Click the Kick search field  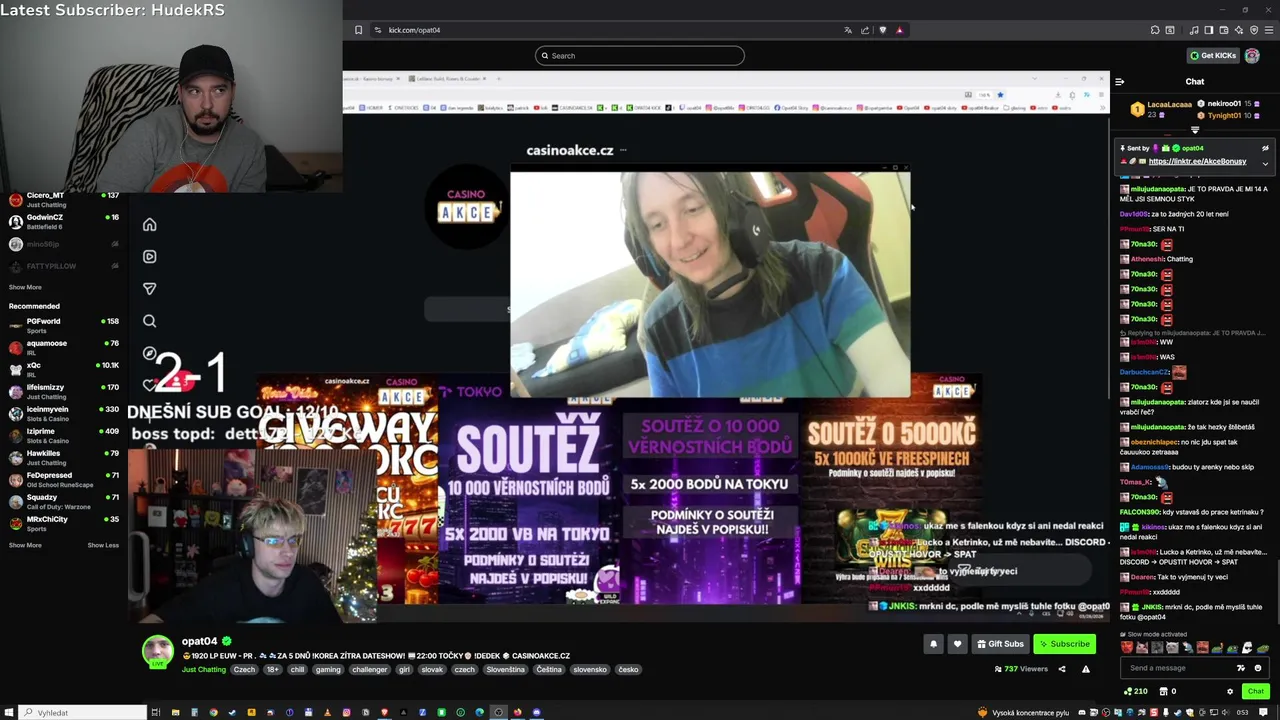(x=640, y=56)
